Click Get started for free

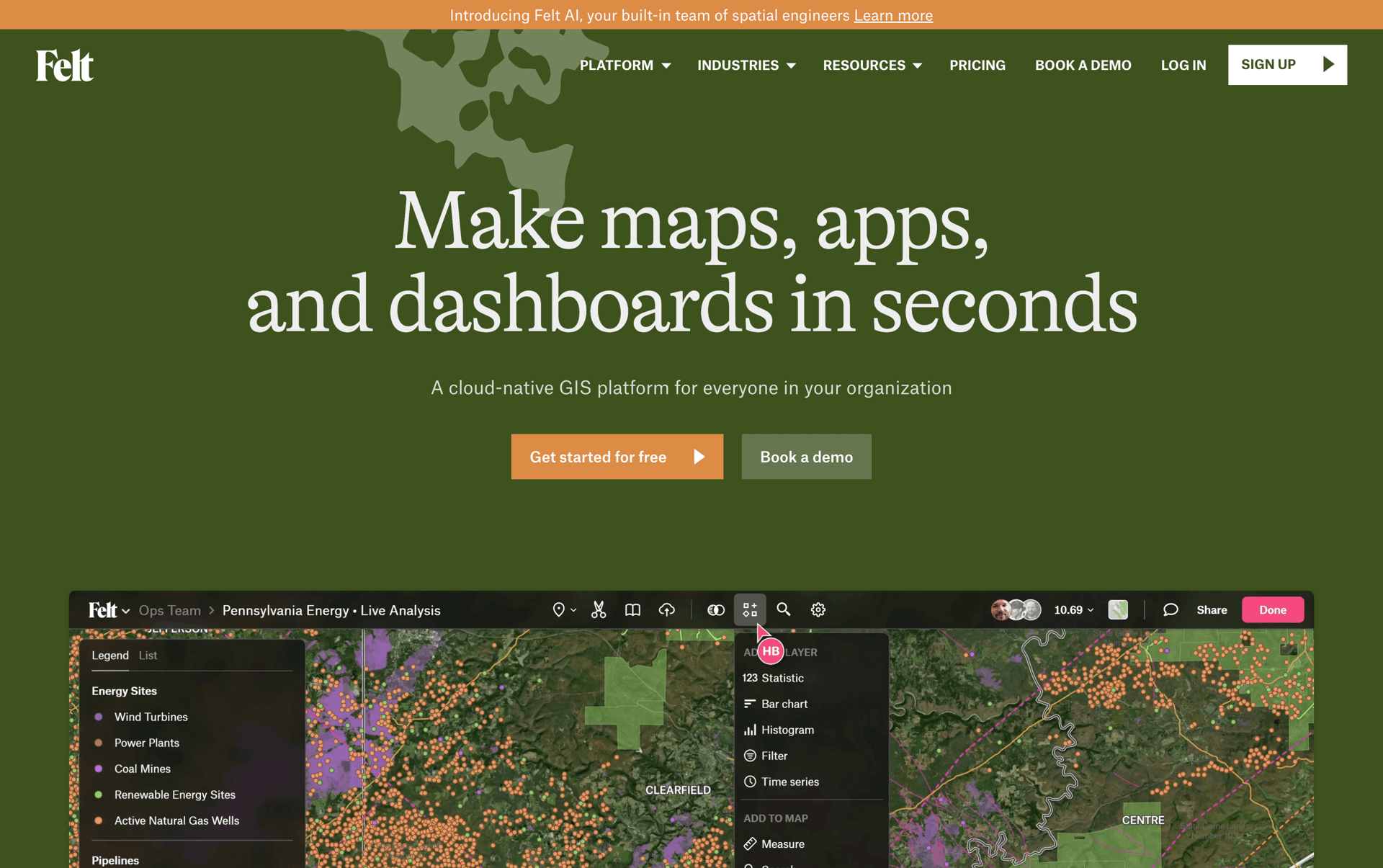pyautogui.click(x=617, y=457)
